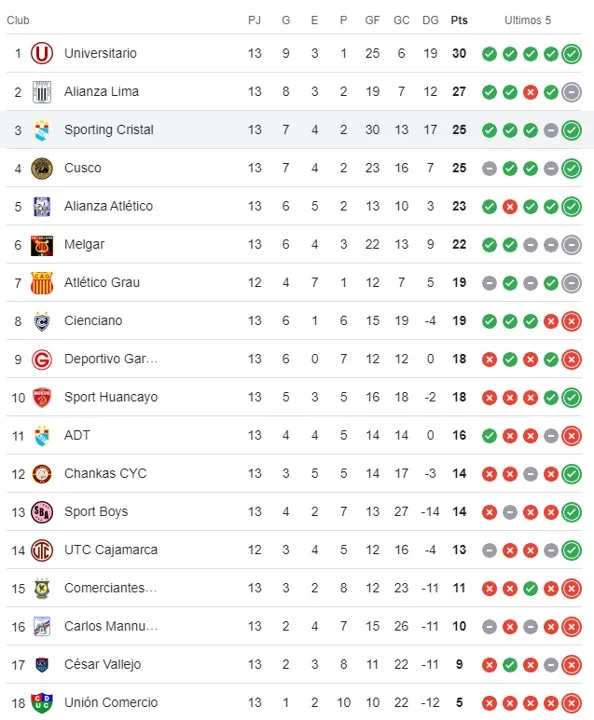Click the Atlético Grau striped crest
This screenshot has height=720, width=594.
42,283
